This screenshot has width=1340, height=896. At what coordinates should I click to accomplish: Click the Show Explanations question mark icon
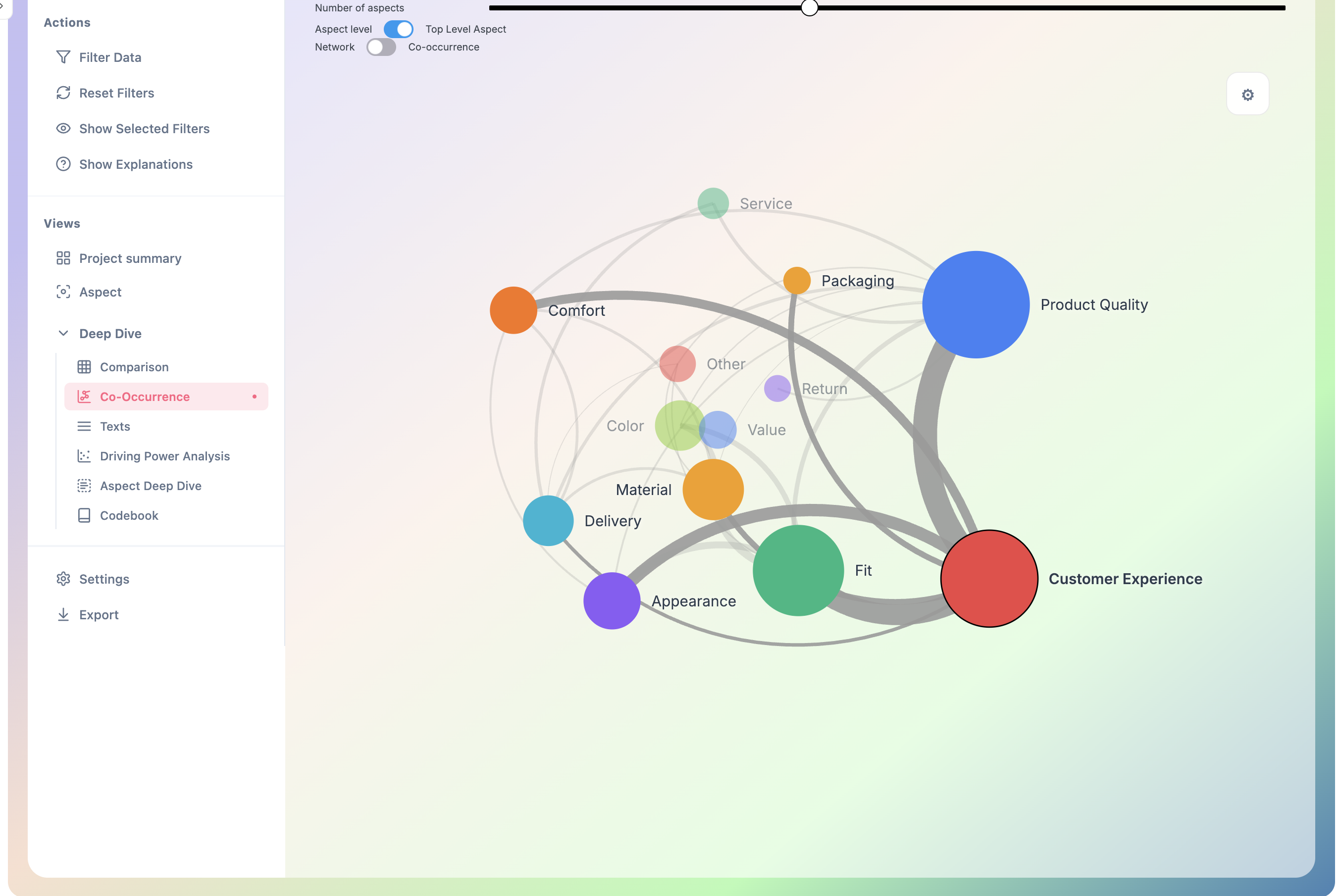(63, 164)
